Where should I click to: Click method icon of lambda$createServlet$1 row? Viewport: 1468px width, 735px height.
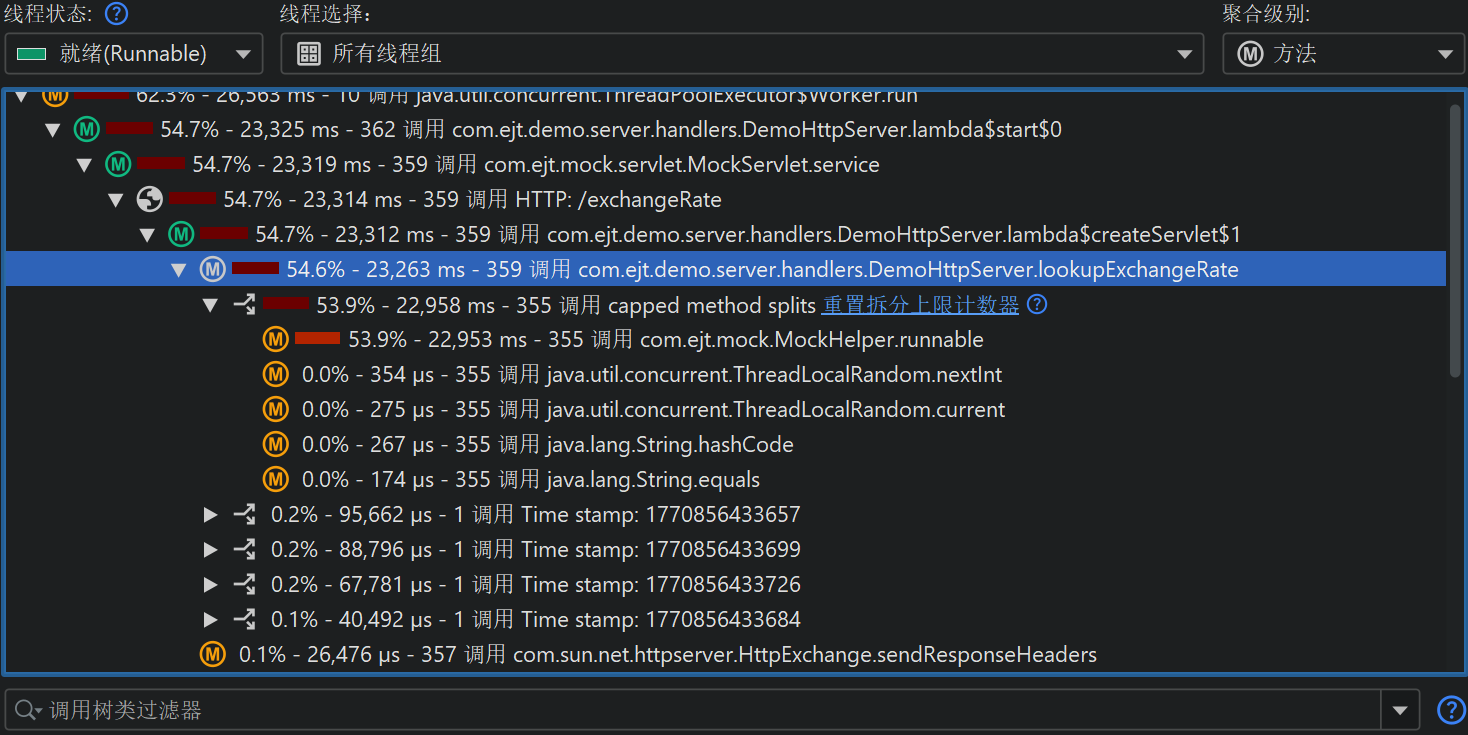pyautogui.click(x=181, y=234)
